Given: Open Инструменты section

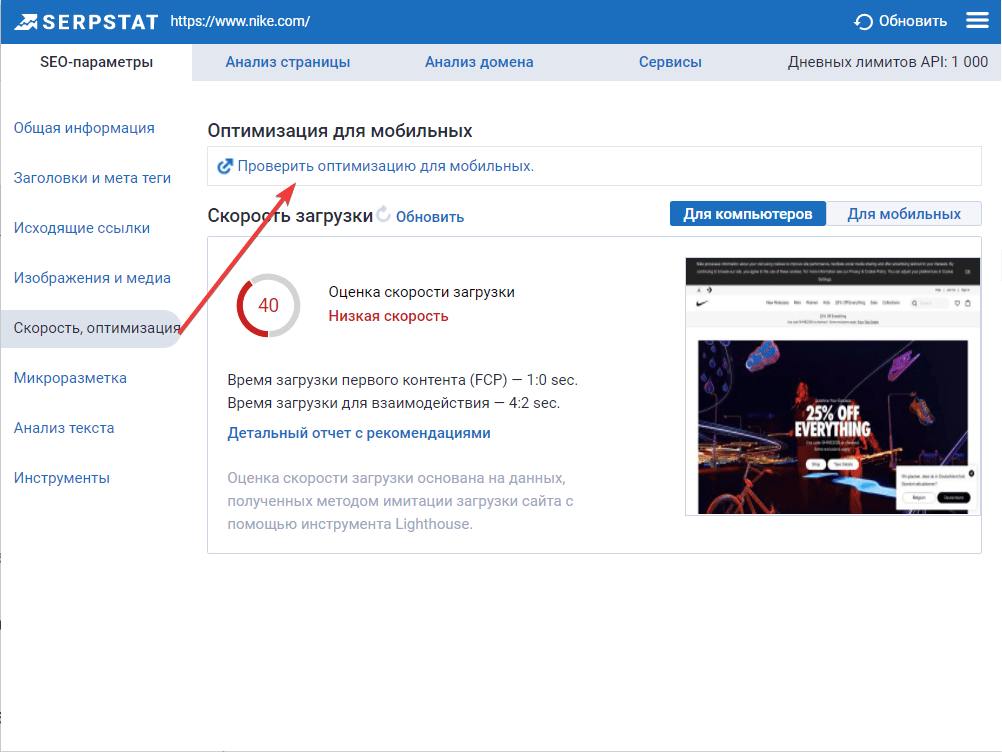Looking at the screenshot, I should coord(61,478).
